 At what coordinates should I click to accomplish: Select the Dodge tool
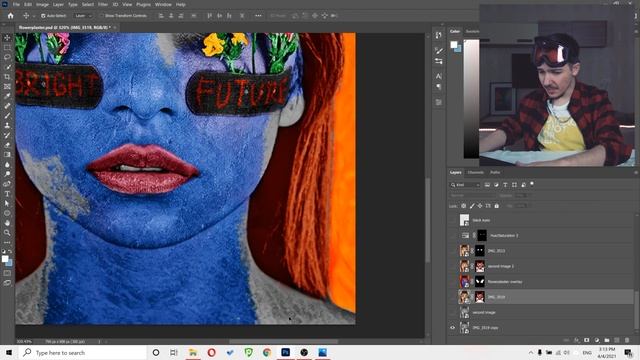coord(7,174)
